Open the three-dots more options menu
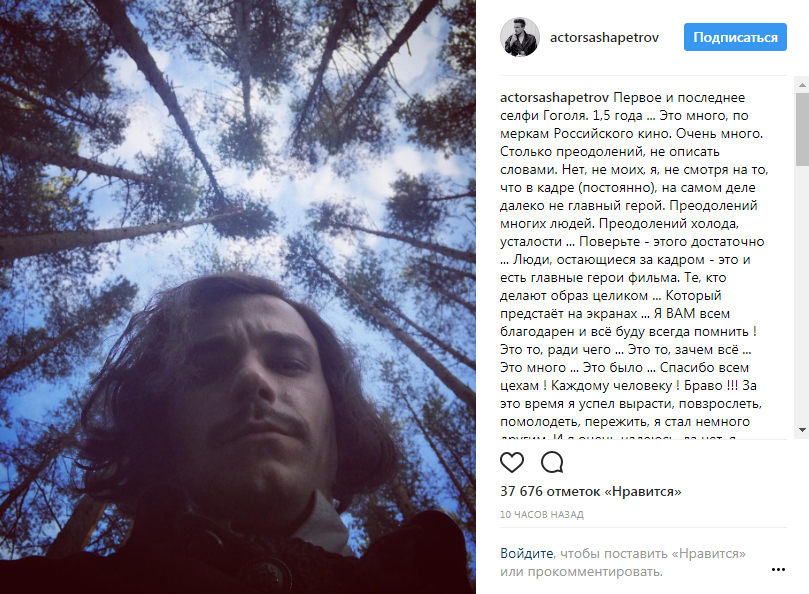 point(778,569)
